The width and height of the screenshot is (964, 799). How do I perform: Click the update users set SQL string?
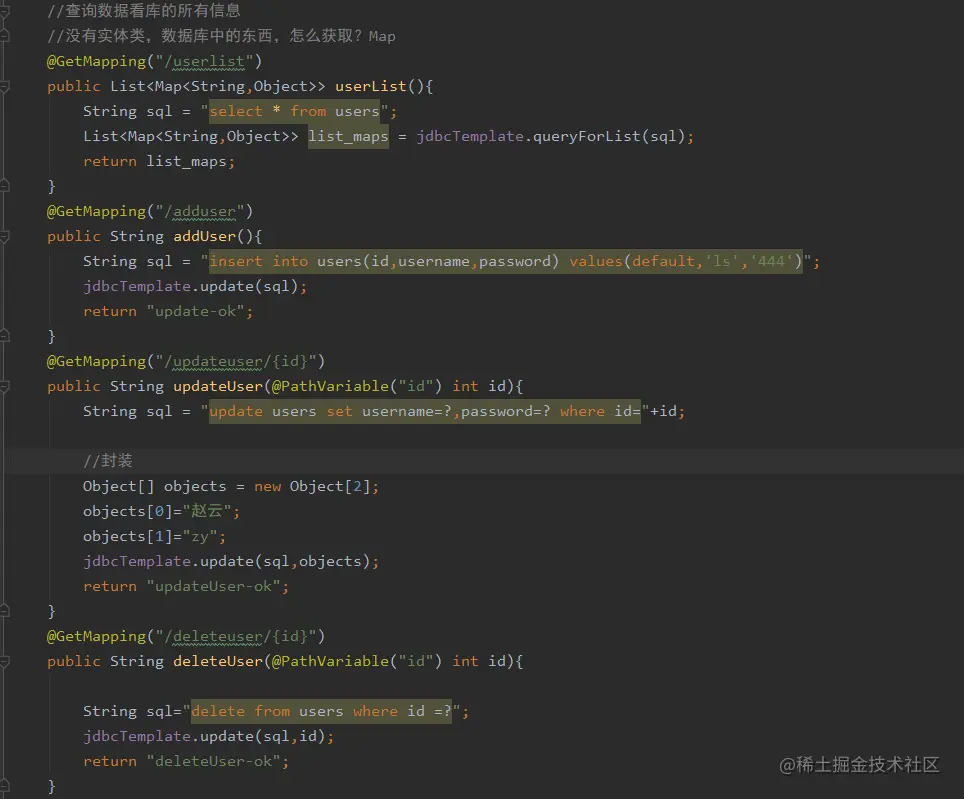pyautogui.click(x=425, y=411)
